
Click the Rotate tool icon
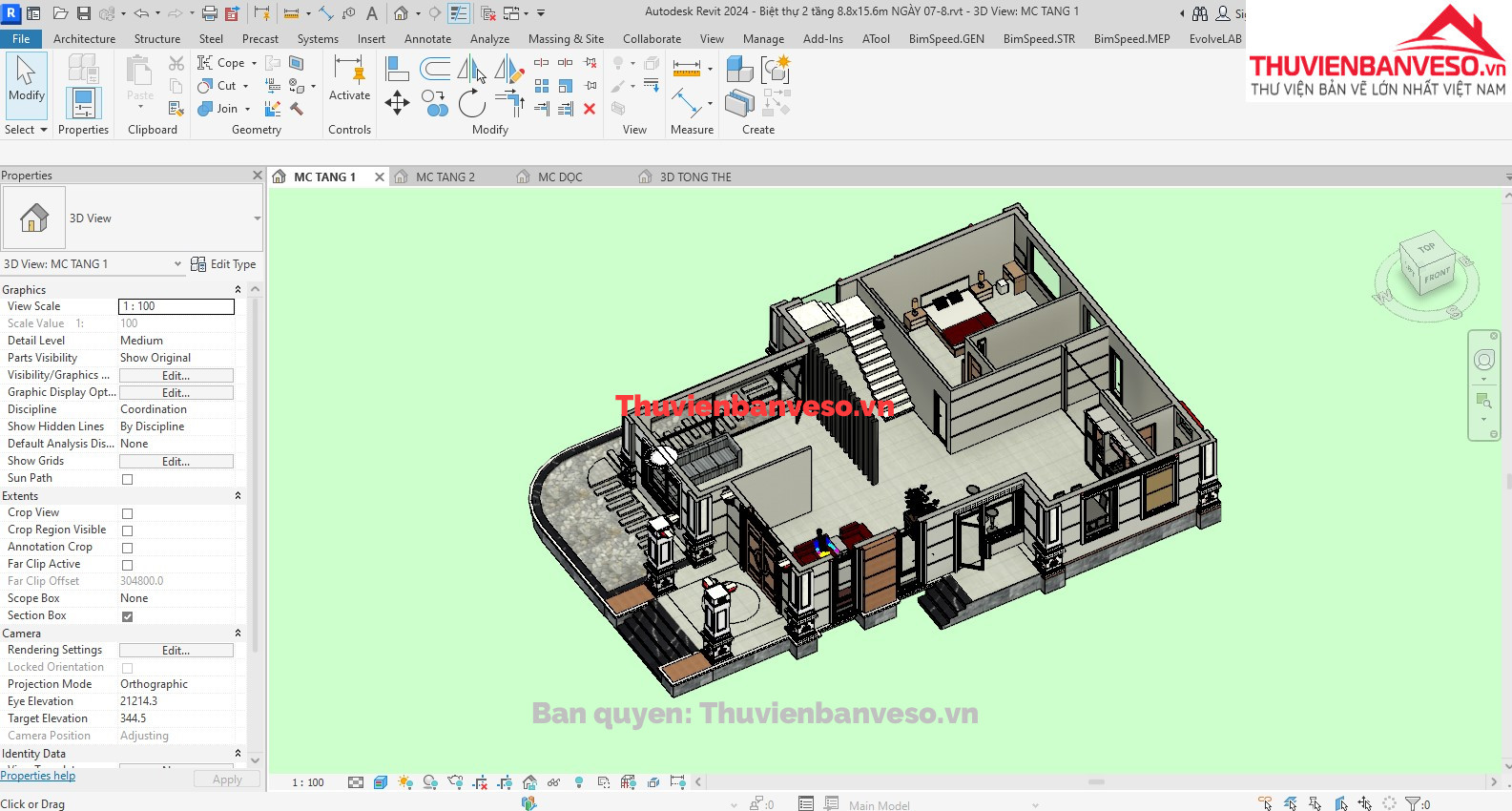point(471,103)
